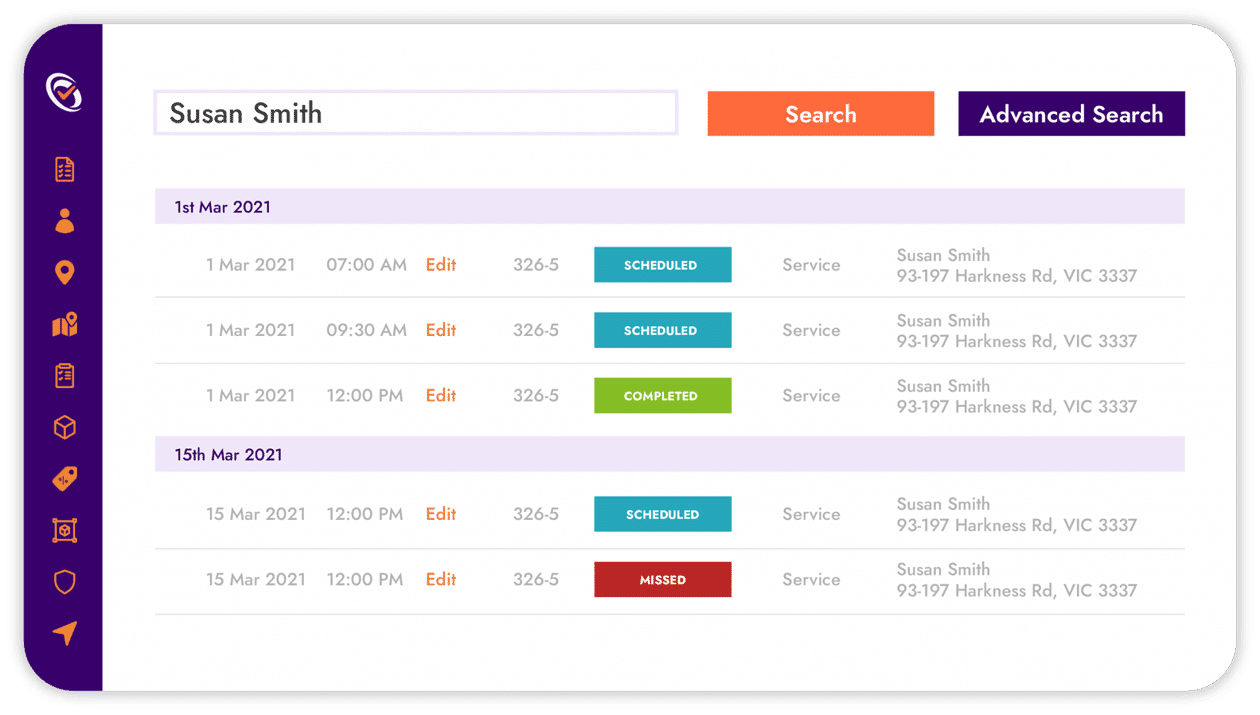Select the 1st Mar 2021 group header

(x=670, y=207)
